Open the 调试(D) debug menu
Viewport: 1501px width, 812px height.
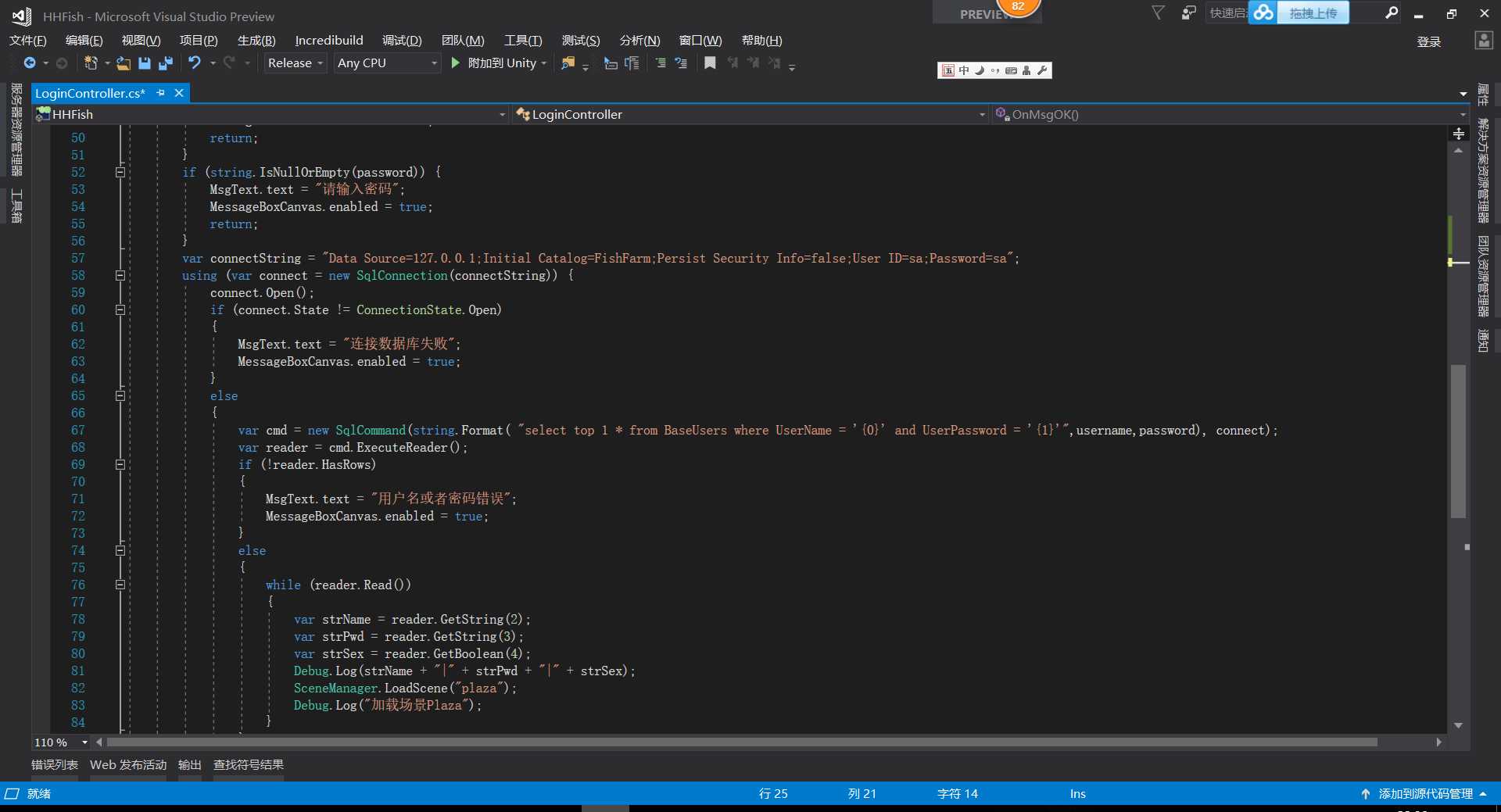[402, 41]
